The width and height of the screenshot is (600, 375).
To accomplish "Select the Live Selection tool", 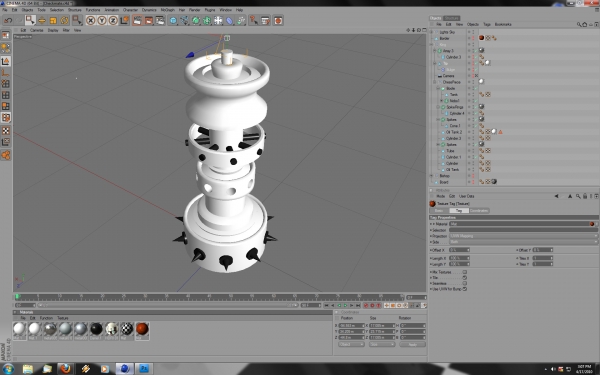I will [x=30, y=20].
